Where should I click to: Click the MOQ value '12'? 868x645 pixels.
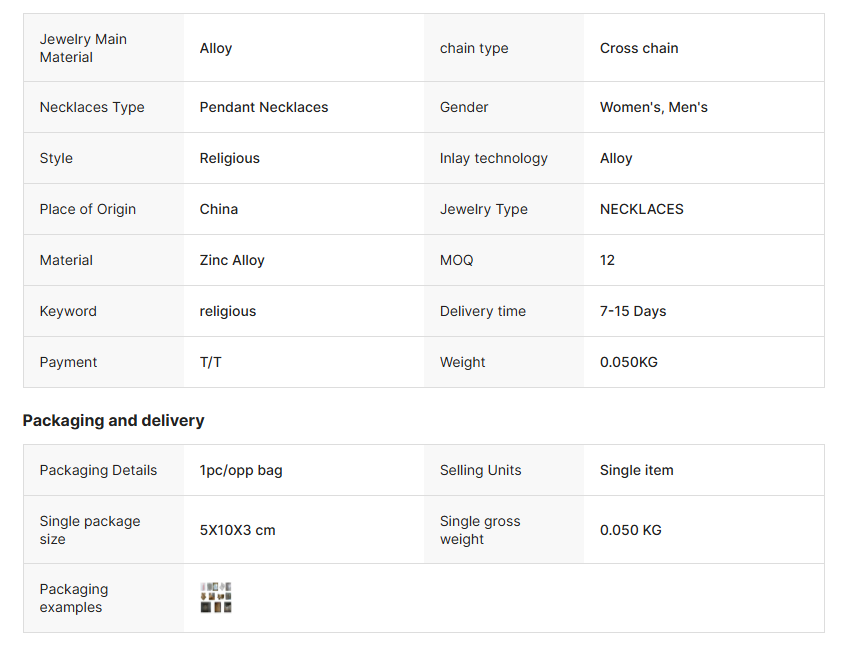[608, 260]
